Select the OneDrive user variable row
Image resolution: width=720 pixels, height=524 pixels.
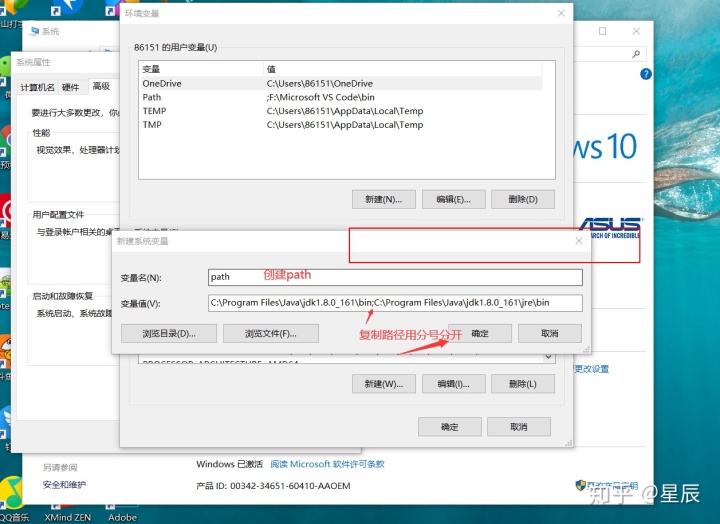coord(341,84)
